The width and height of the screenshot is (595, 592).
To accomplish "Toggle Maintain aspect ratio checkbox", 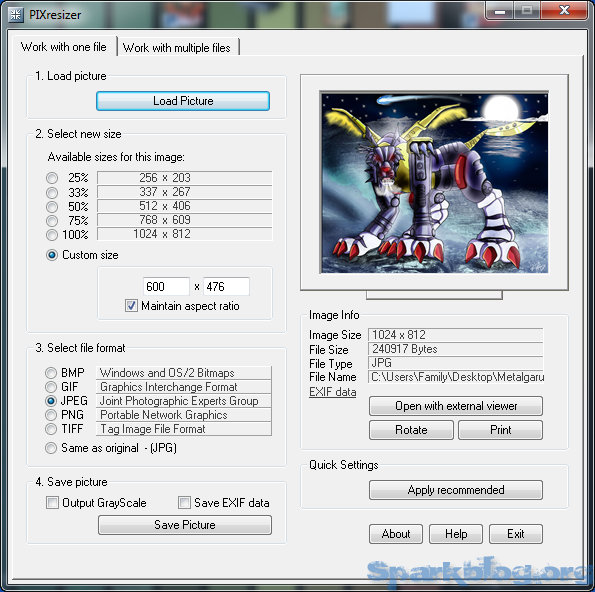I will (131, 306).
